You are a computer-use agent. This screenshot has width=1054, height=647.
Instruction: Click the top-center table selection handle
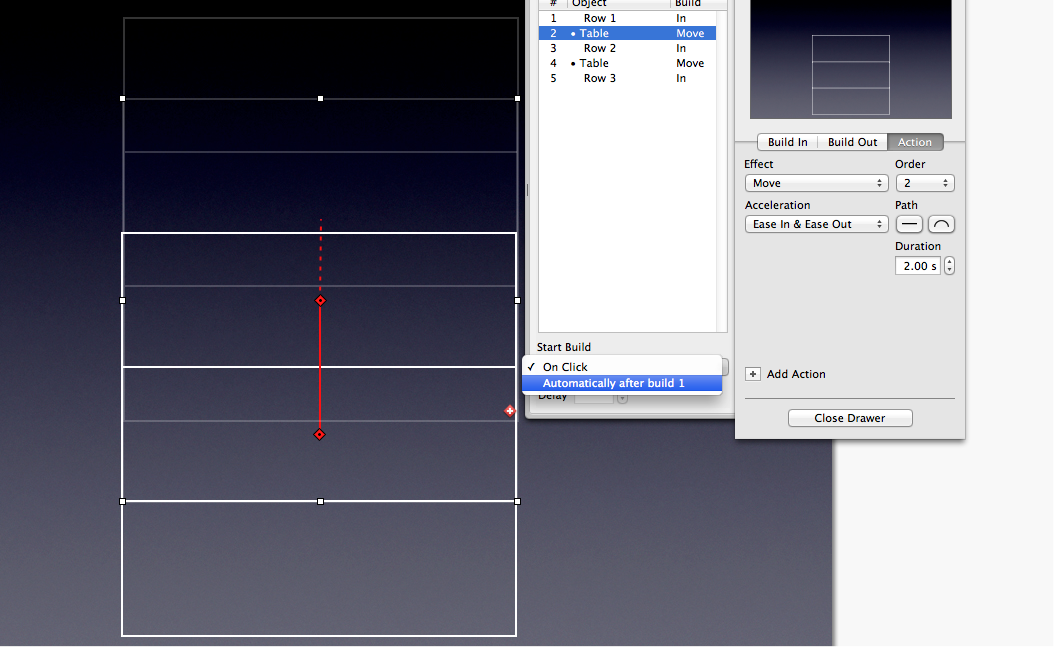(320, 99)
